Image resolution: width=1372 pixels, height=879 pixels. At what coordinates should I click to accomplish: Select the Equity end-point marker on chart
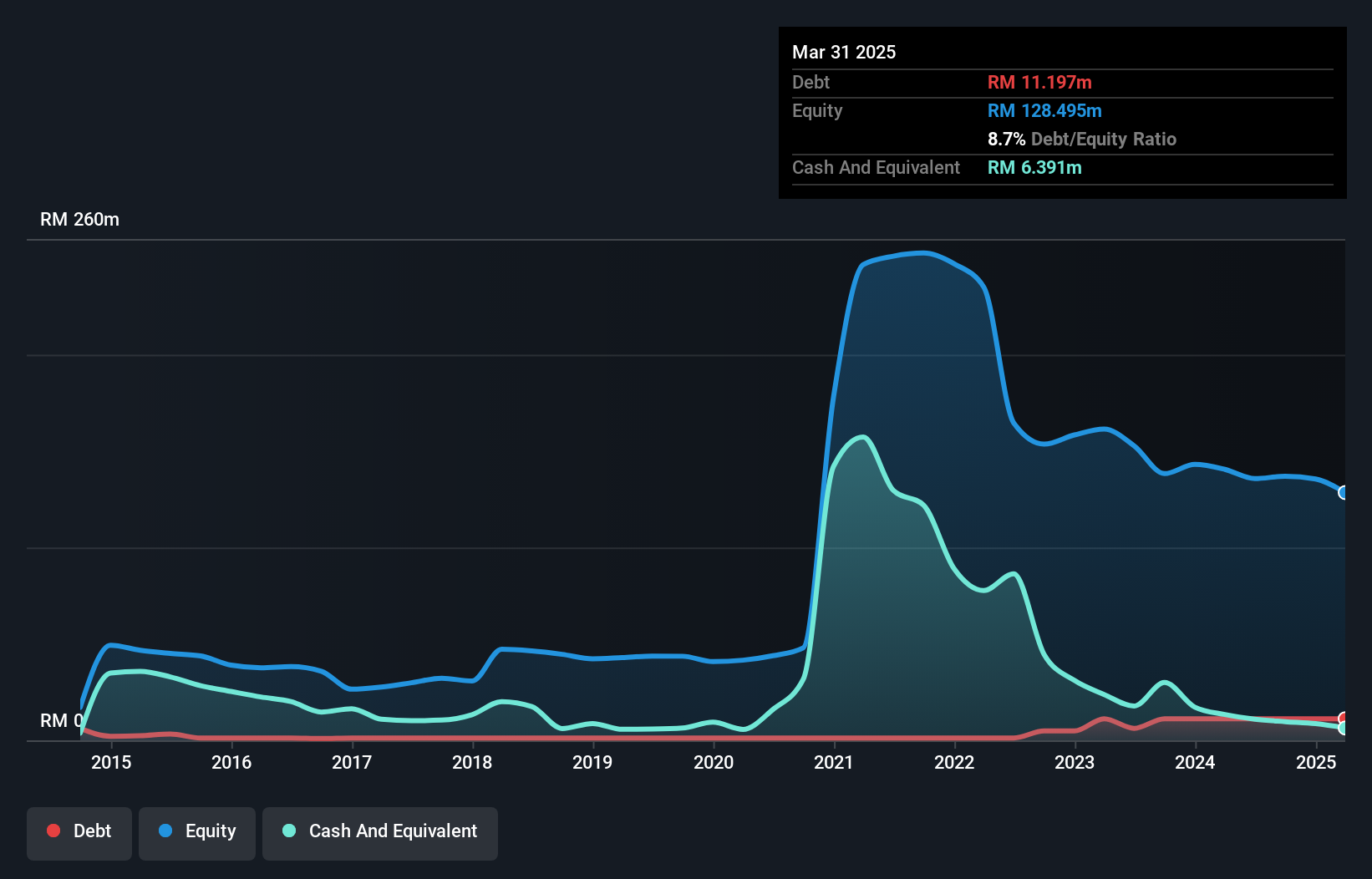pyautogui.click(x=1344, y=492)
